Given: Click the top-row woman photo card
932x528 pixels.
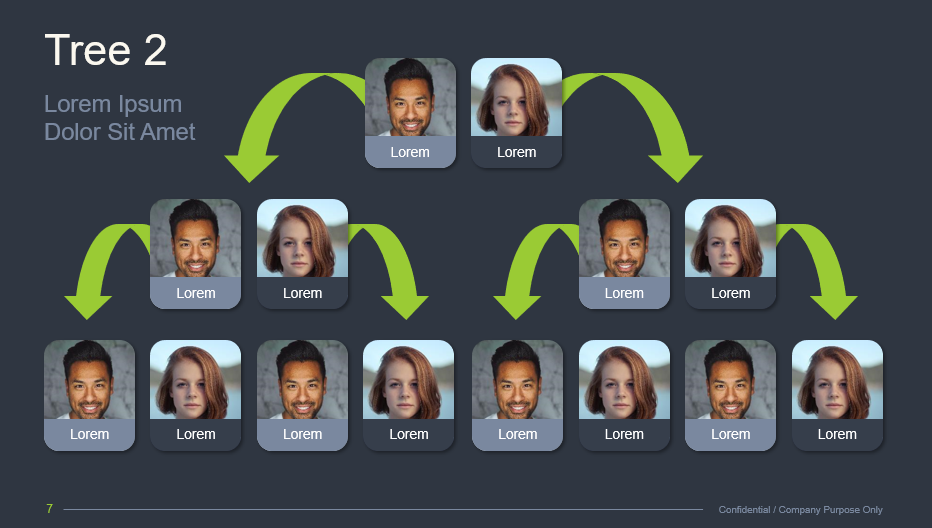Looking at the screenshot, I should [517, 113].
